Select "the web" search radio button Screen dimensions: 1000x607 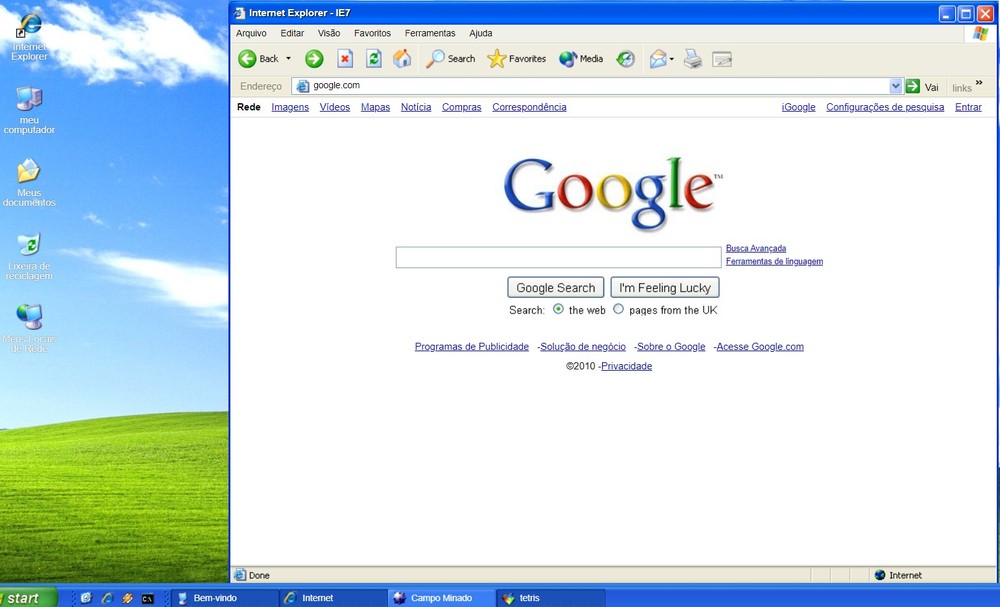pyautogui.click(x=558, y=309)
